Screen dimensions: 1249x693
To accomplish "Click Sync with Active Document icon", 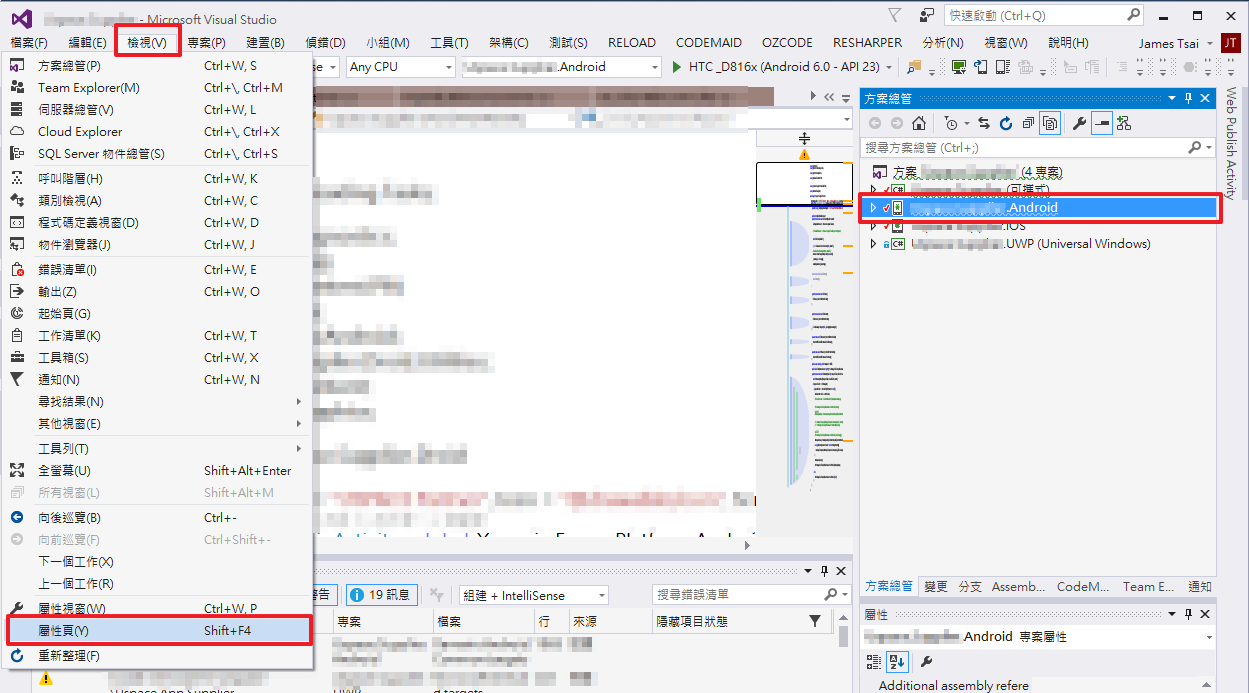I will click(984, 123).
